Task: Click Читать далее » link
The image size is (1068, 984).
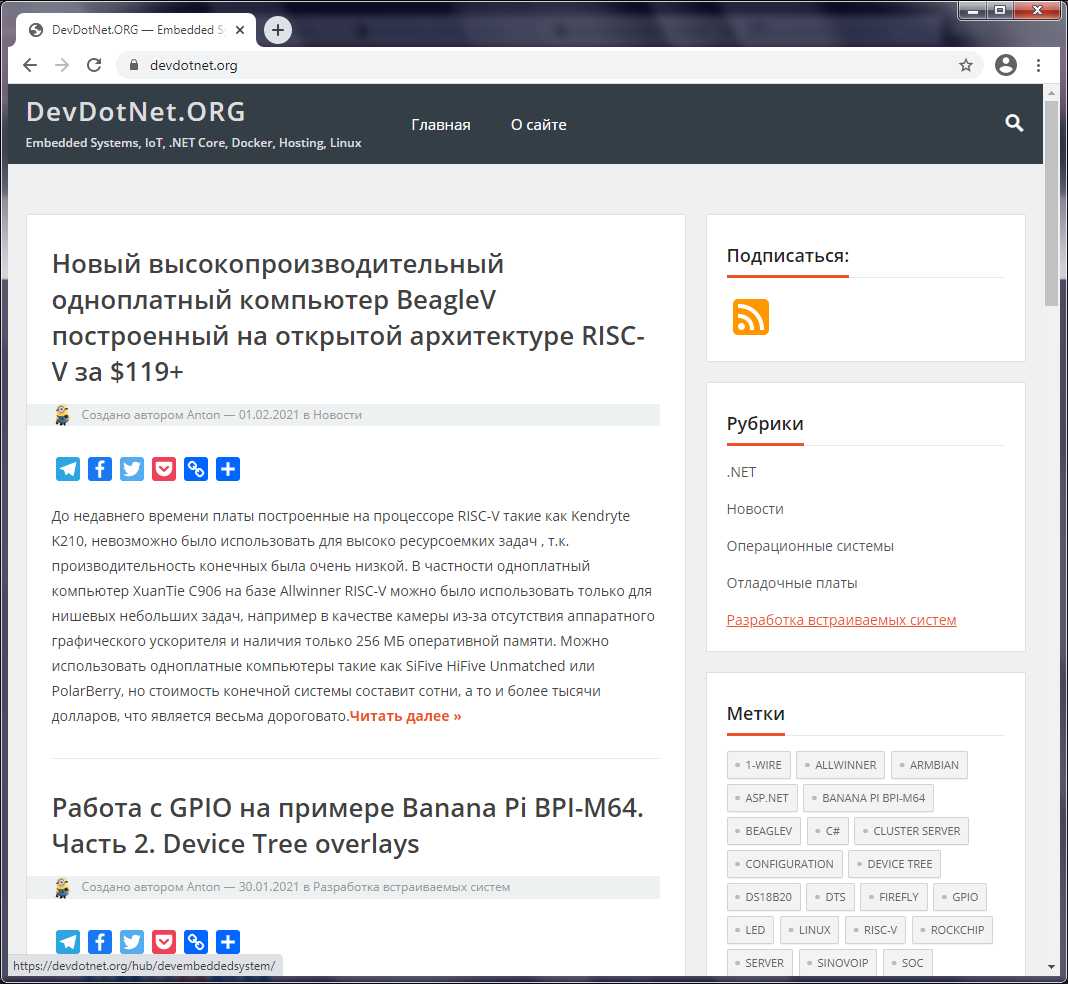Action: tap(405, 716)
